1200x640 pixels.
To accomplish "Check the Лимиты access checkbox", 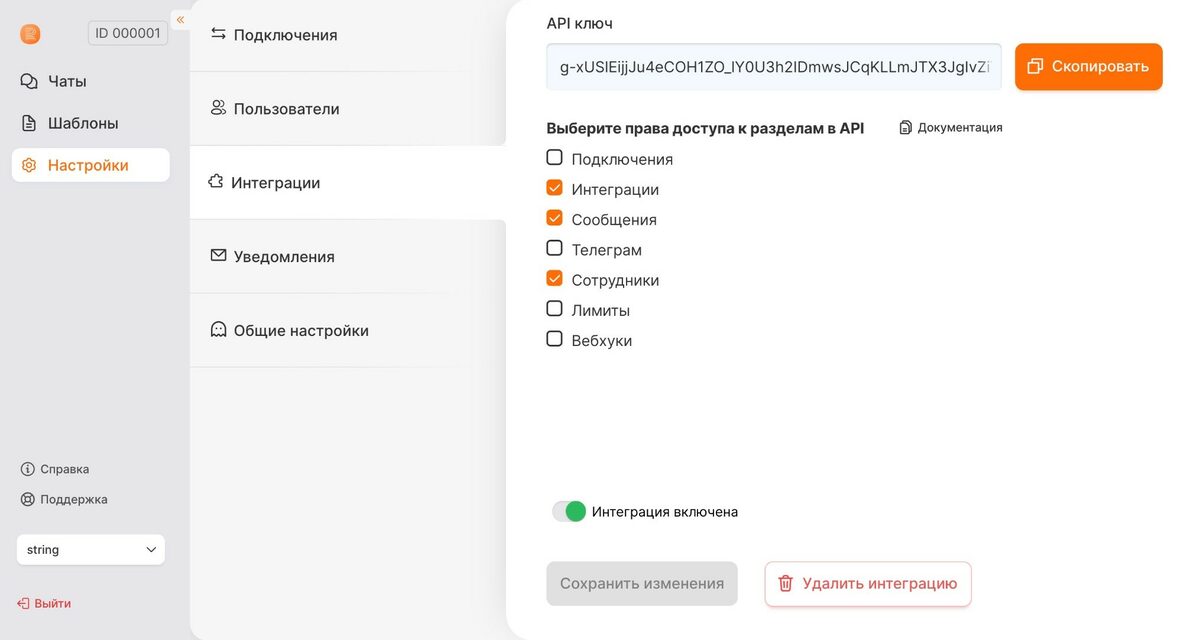I will tap(554, 308).
